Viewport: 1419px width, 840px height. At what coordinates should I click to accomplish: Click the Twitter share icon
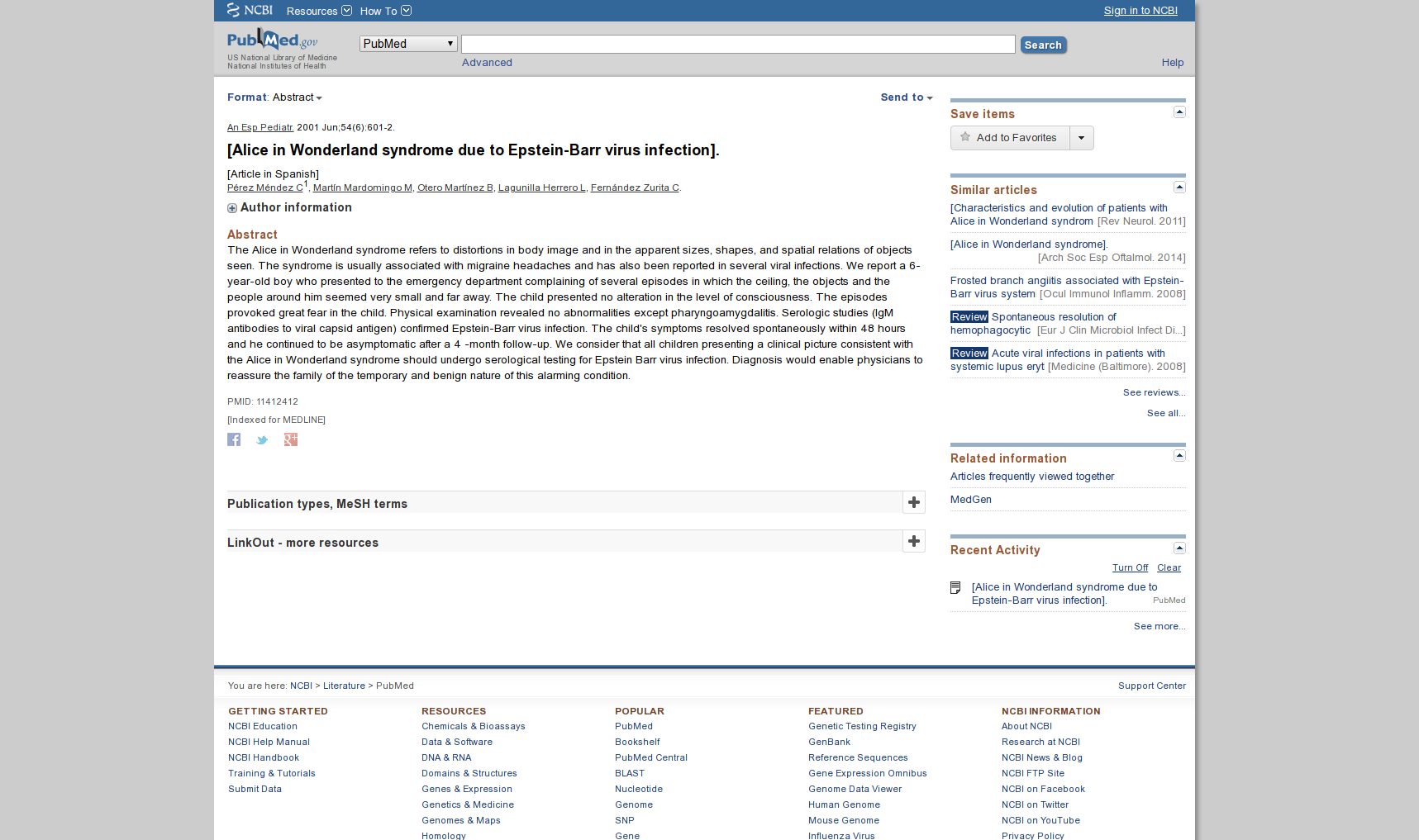pyautogui.click(x=262, y=439)
